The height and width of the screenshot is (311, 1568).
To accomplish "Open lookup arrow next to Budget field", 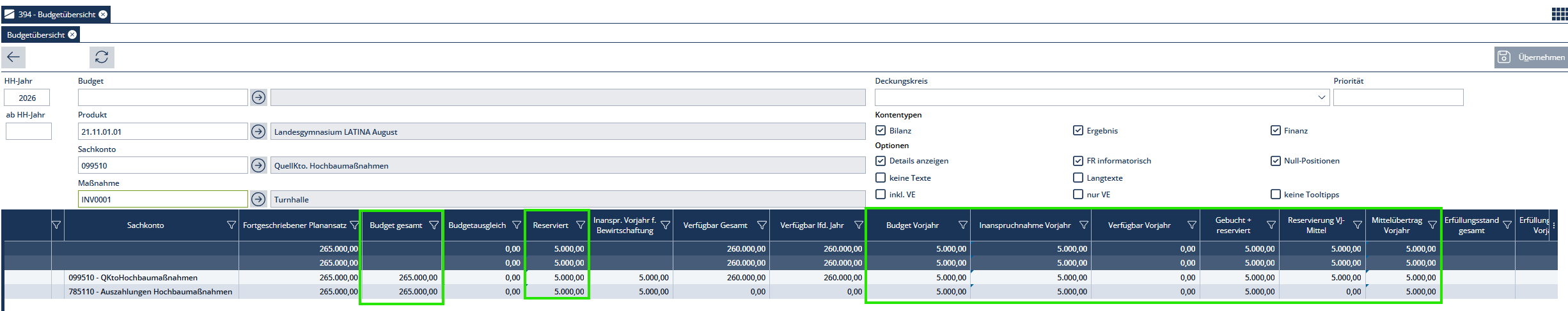I will click(258, 98).
